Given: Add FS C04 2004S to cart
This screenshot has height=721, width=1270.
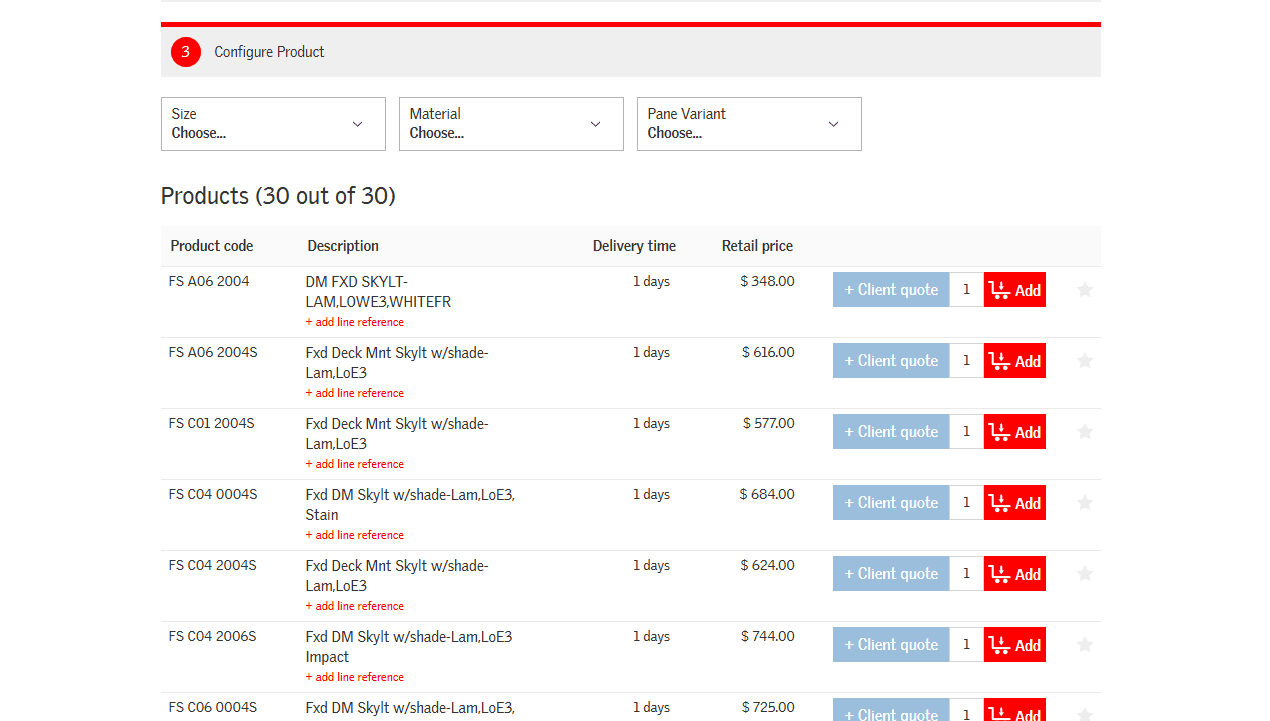Looking at the screenshot, I should (x=1015, y=574).
